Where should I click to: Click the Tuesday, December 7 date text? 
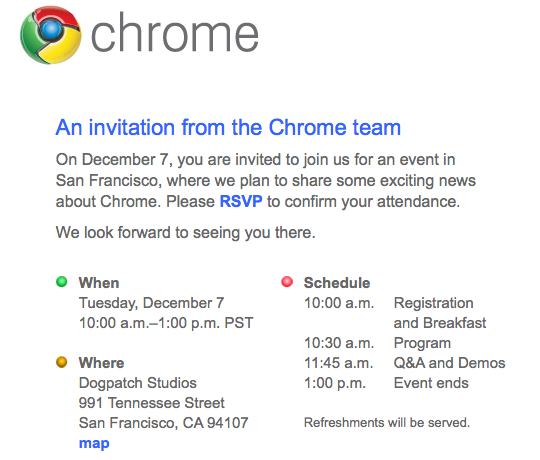pyautogui.click(x=152, y=303)
